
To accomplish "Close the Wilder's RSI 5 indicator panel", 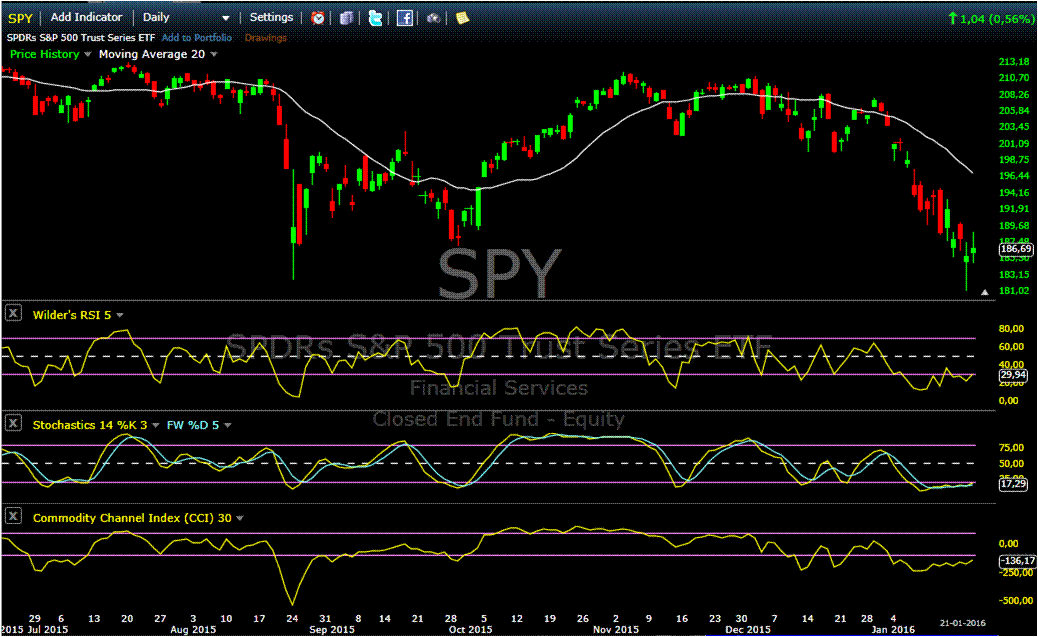I will (13, 313).
